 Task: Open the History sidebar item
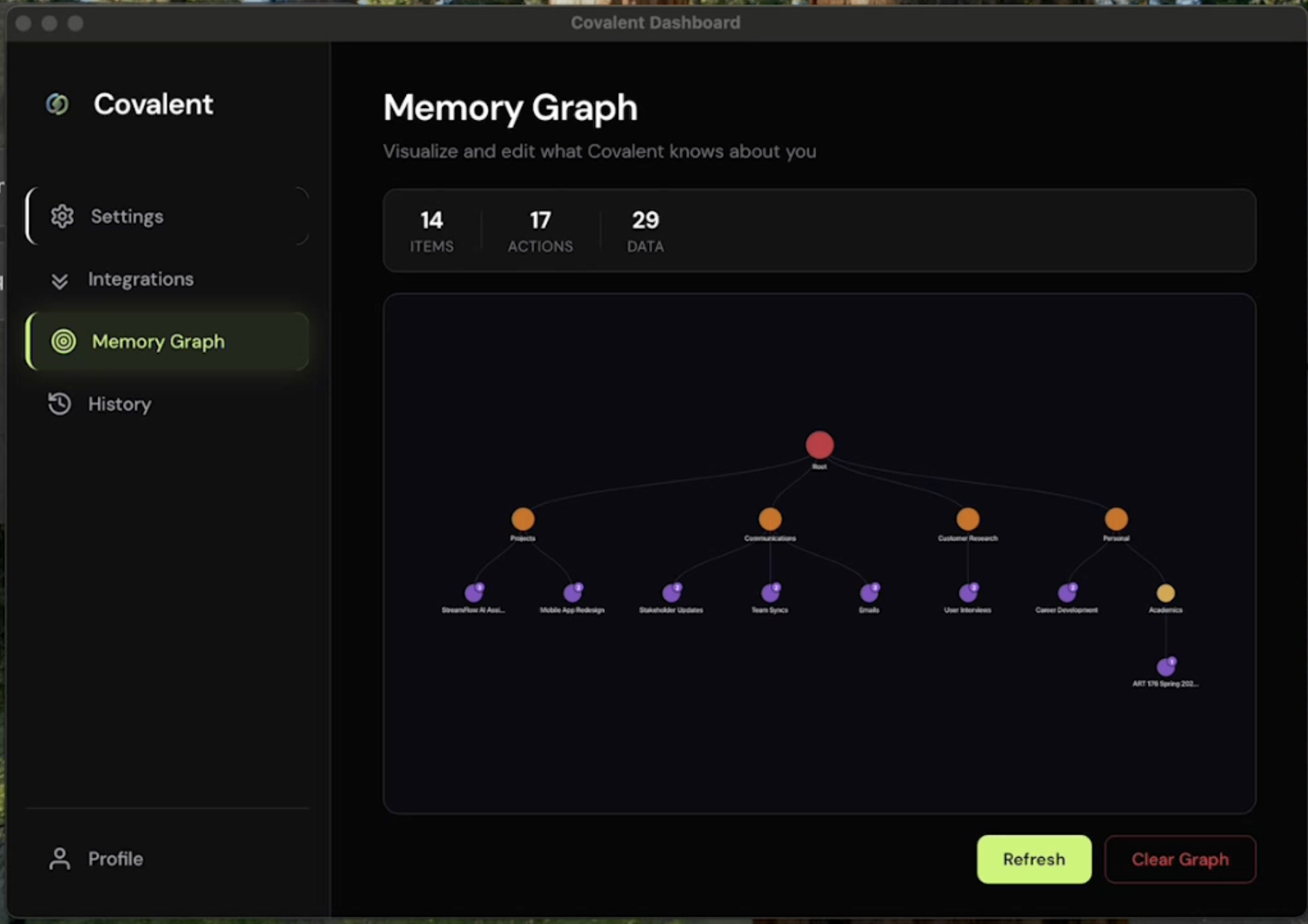point(168,404)
